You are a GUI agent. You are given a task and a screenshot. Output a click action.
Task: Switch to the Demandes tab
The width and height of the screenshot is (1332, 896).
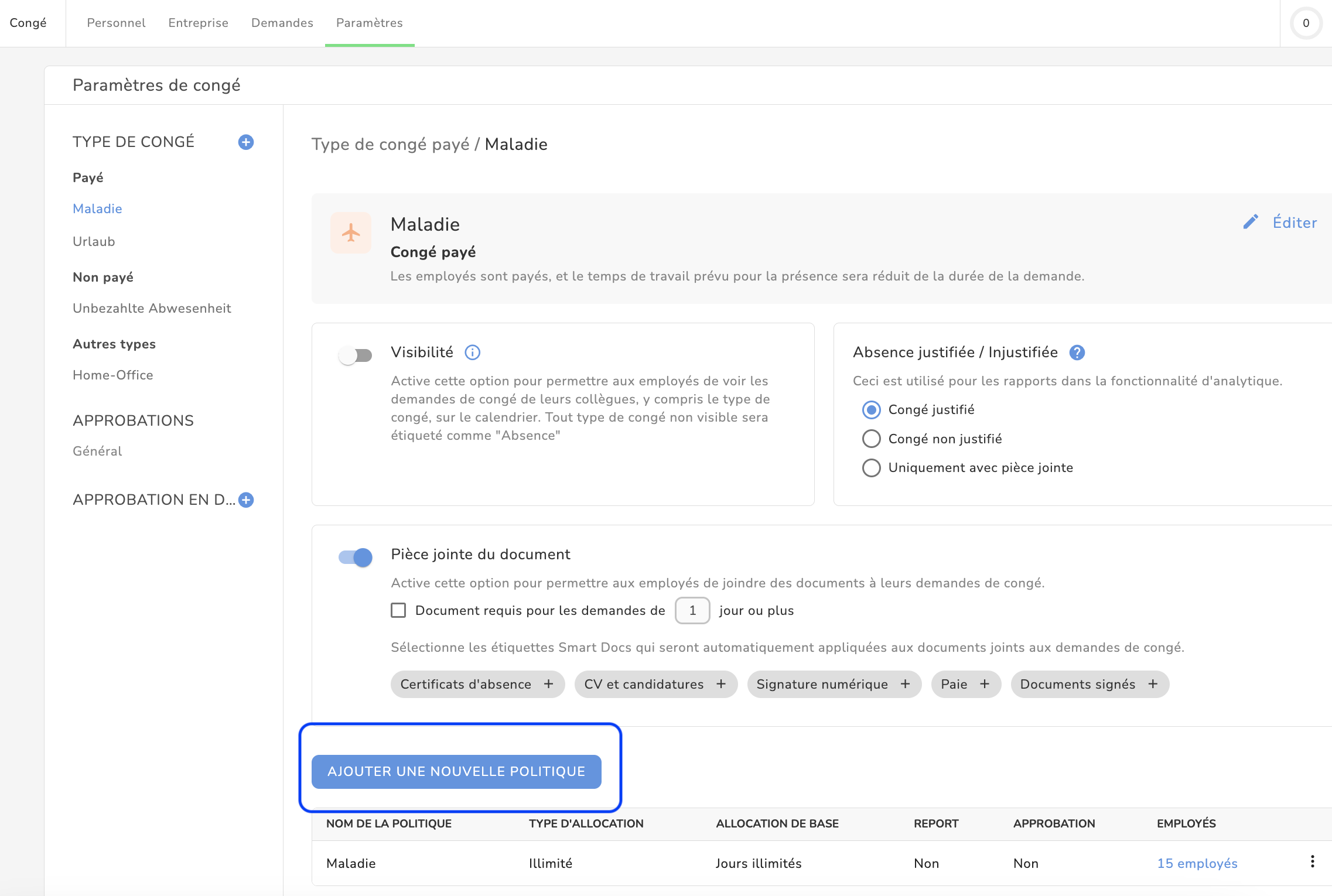(282, 23)
